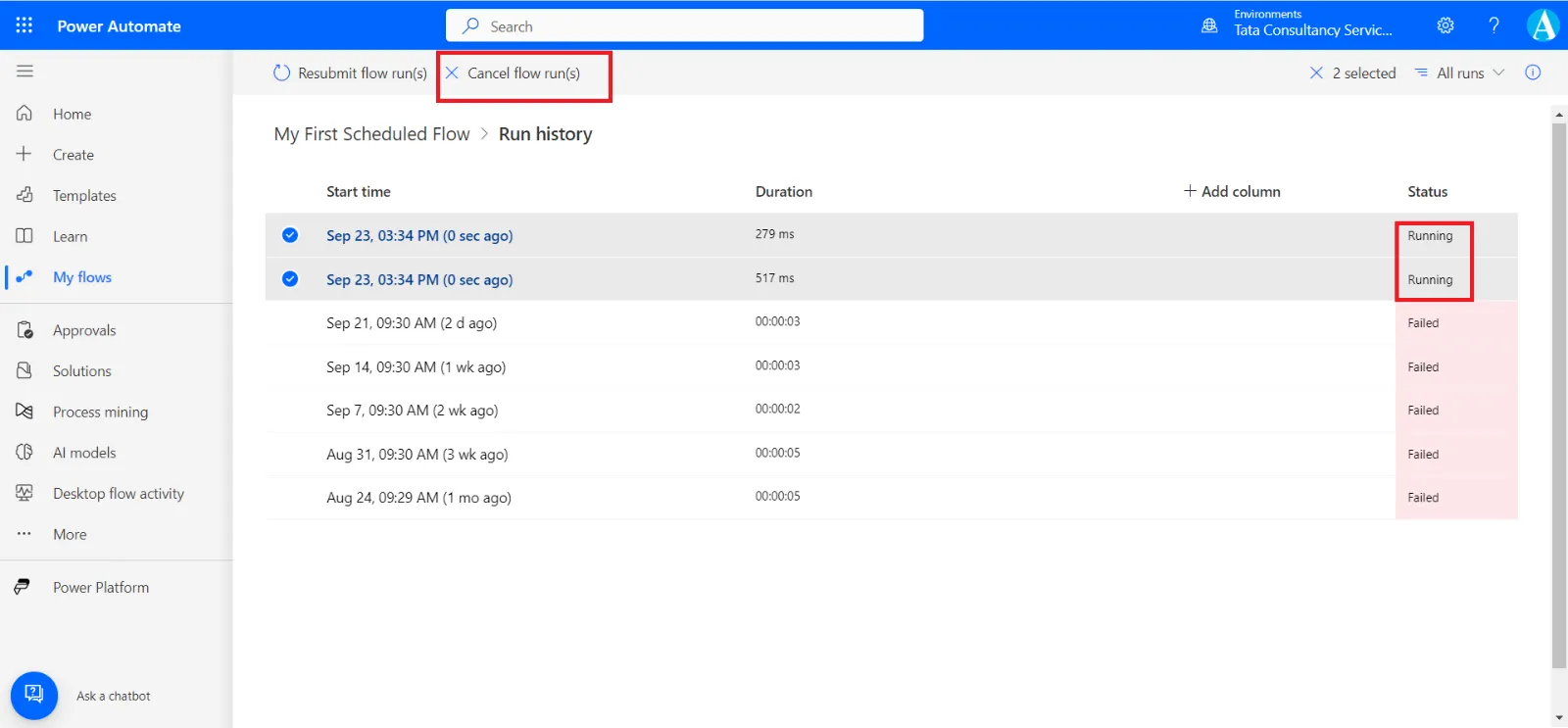Viewport: 1568px width, 728px height.
Task: Open My flows navigation item
Action: [82, 277]
